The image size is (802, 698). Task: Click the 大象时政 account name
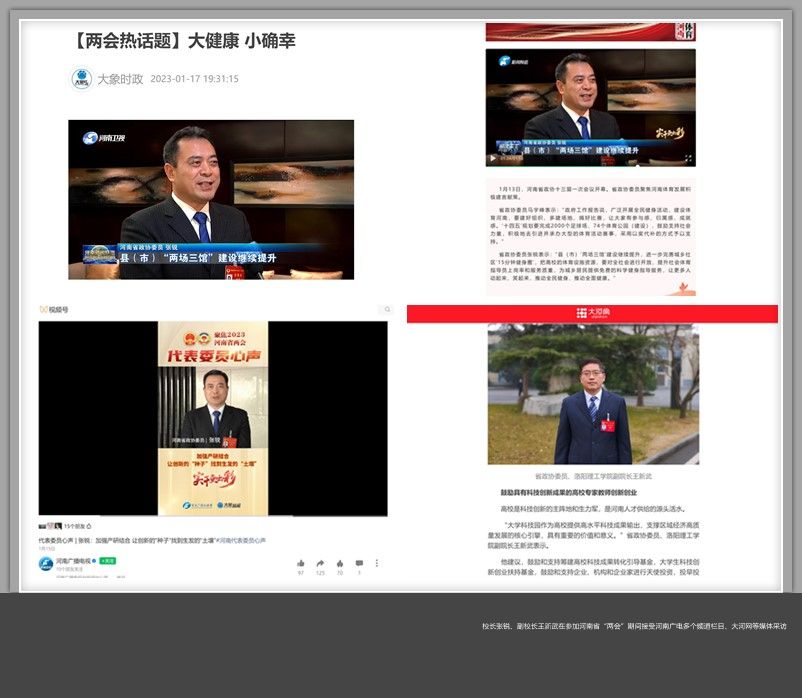[x=120, y=79]
